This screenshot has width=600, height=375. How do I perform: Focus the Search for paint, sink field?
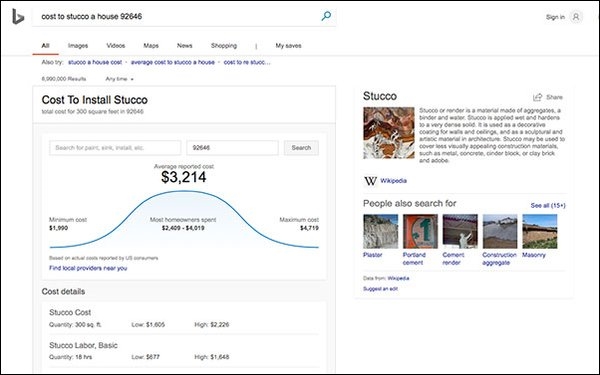(x=115, y=148)
